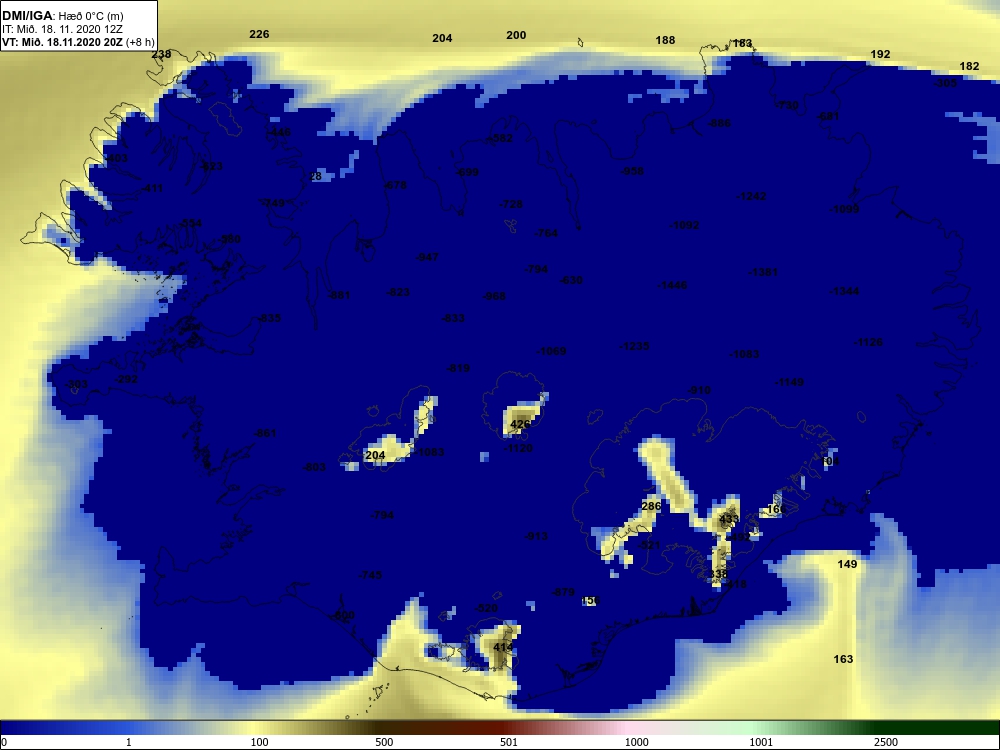Click the legend value 100
The width and height of the screenshot is (1000, 750).
(259, 742)
